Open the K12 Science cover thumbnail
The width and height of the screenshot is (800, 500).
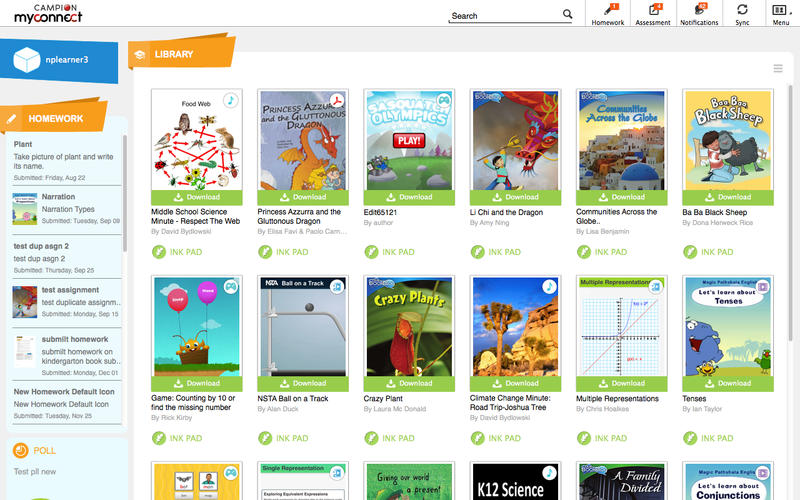tap(515, 481)
